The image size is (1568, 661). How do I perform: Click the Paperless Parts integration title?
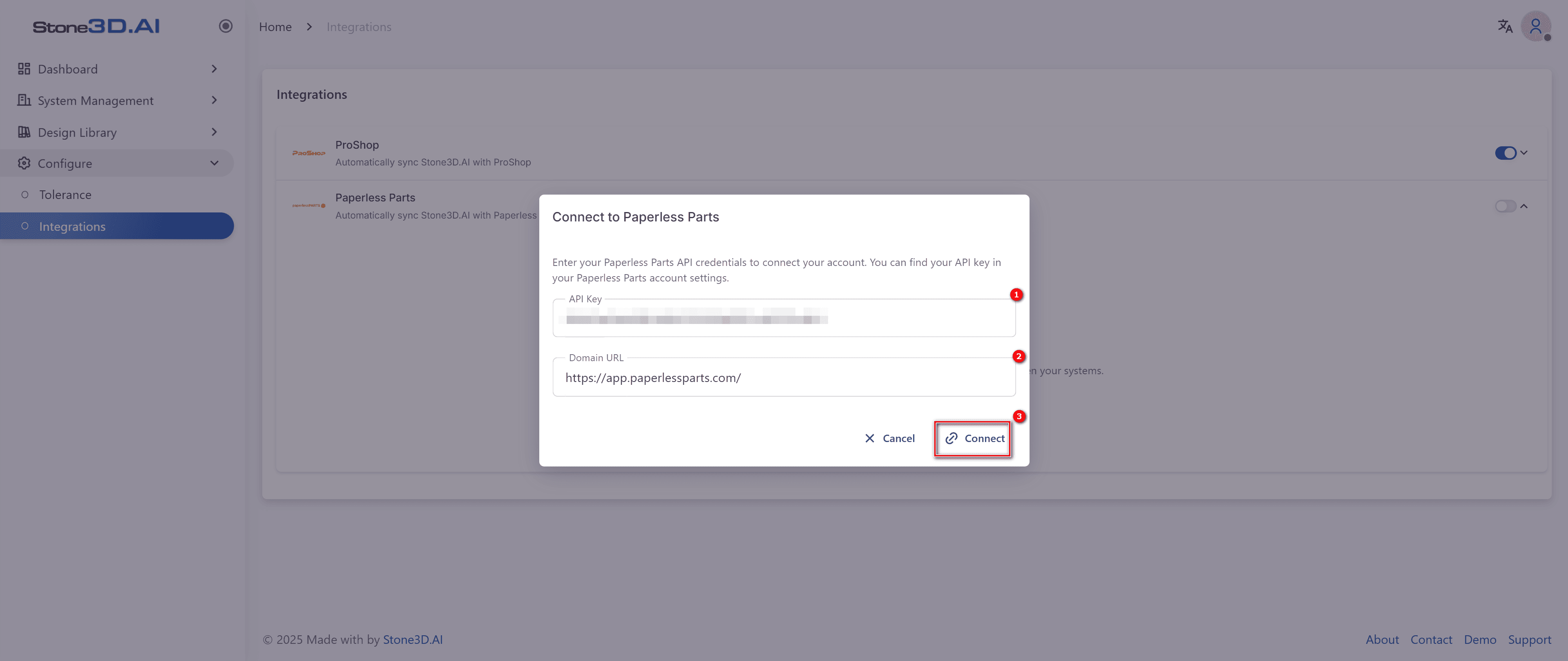point(375,198)
